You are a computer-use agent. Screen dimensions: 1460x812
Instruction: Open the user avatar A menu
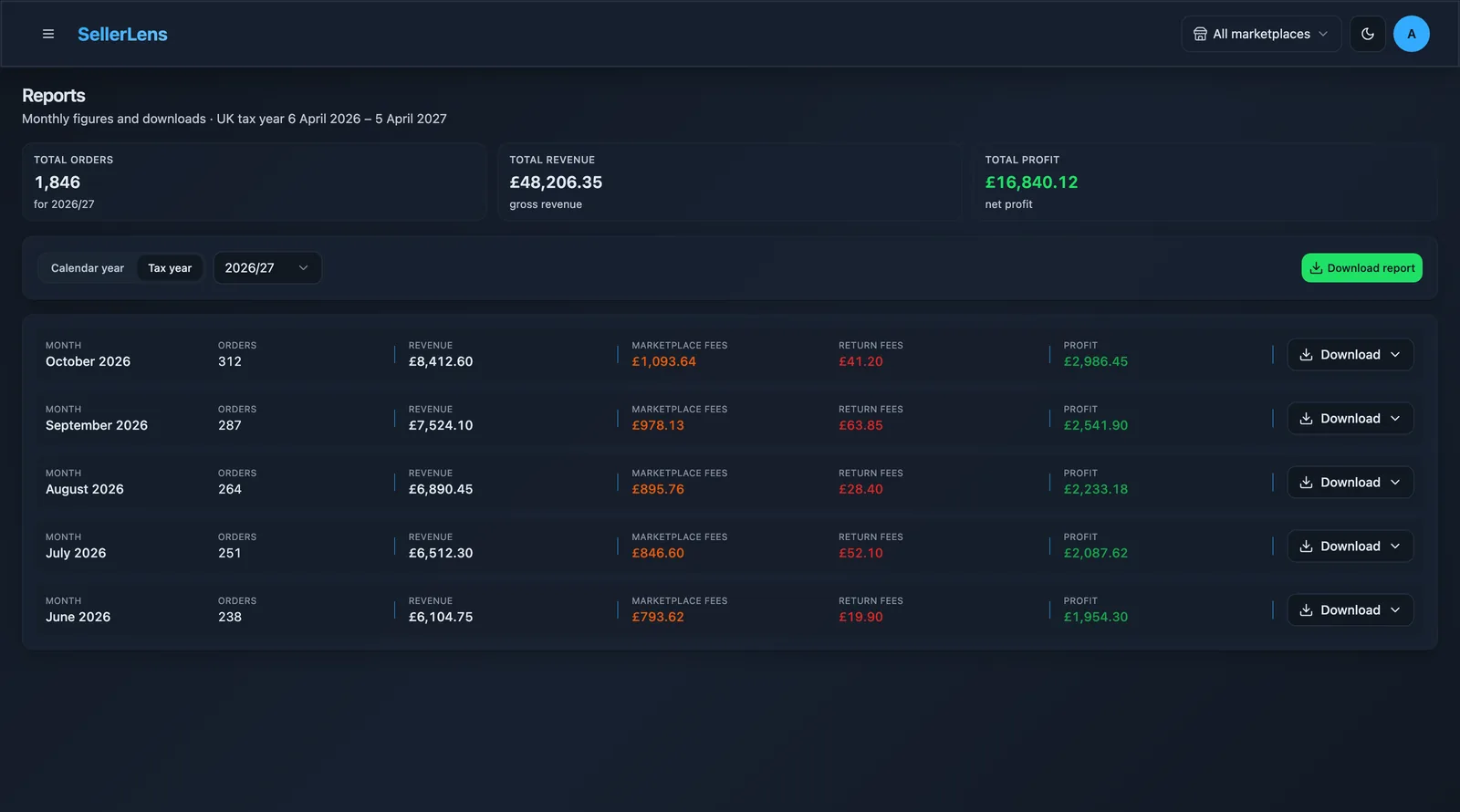[x=1411, y=34]
